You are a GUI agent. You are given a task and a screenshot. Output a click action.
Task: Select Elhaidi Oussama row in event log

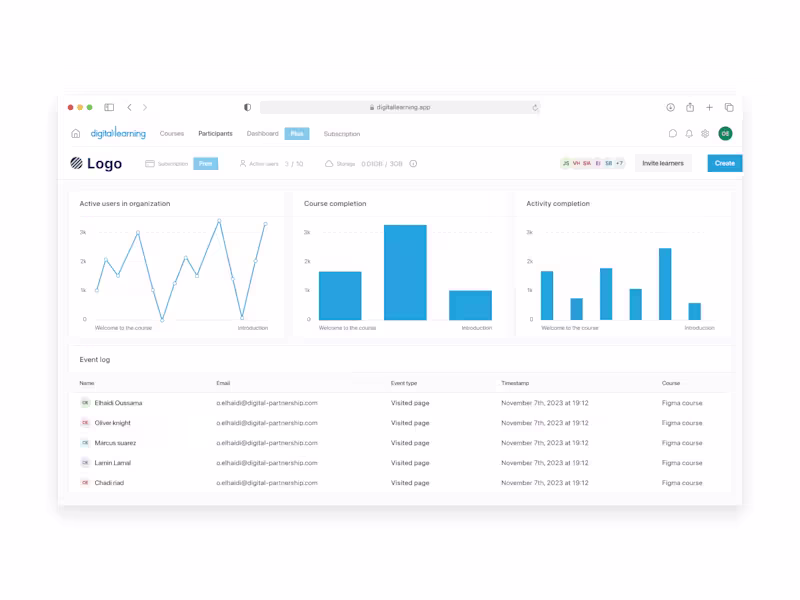pos(400,403)
